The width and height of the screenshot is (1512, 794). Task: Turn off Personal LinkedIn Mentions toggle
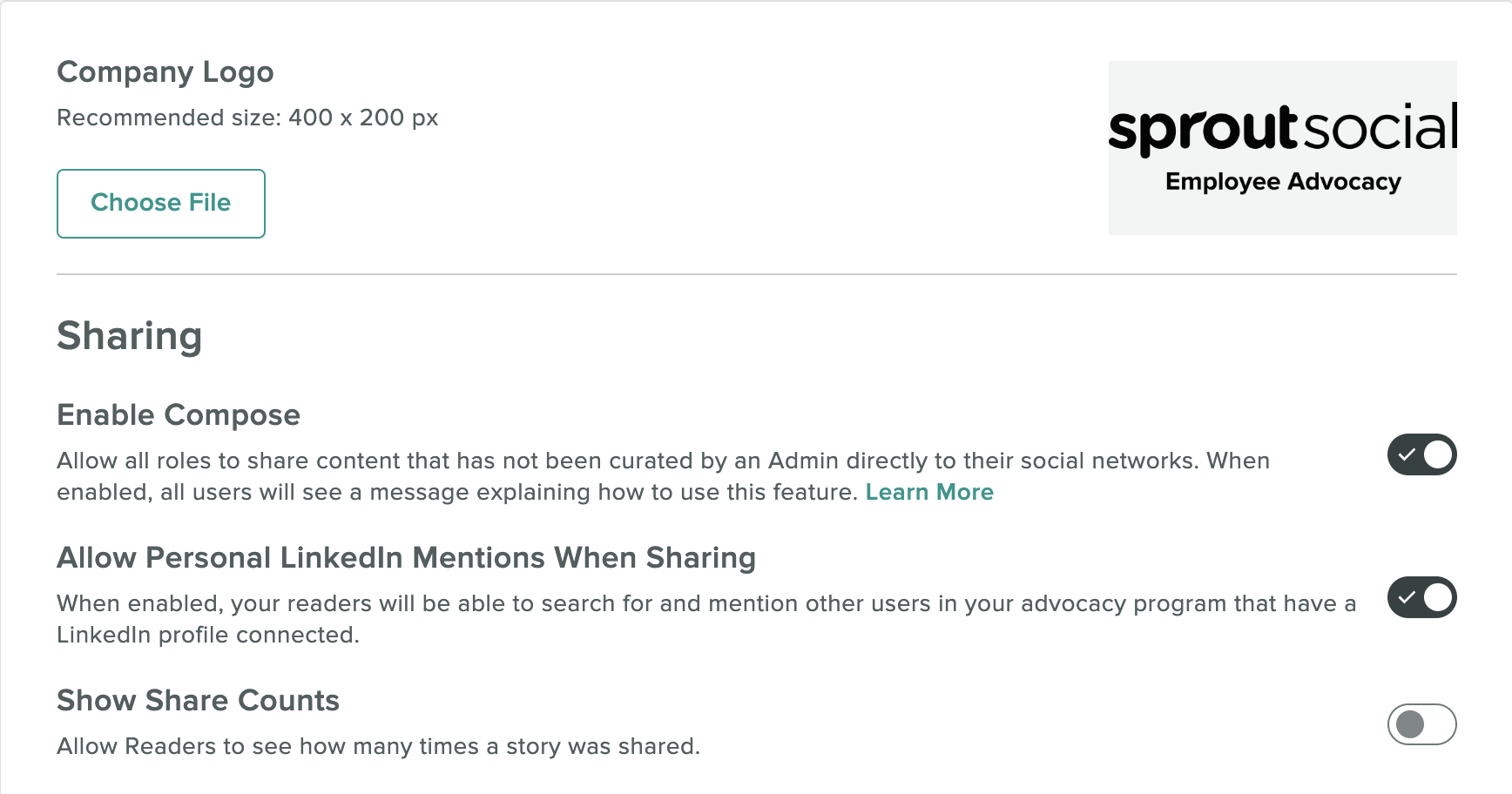[1421, 597]
